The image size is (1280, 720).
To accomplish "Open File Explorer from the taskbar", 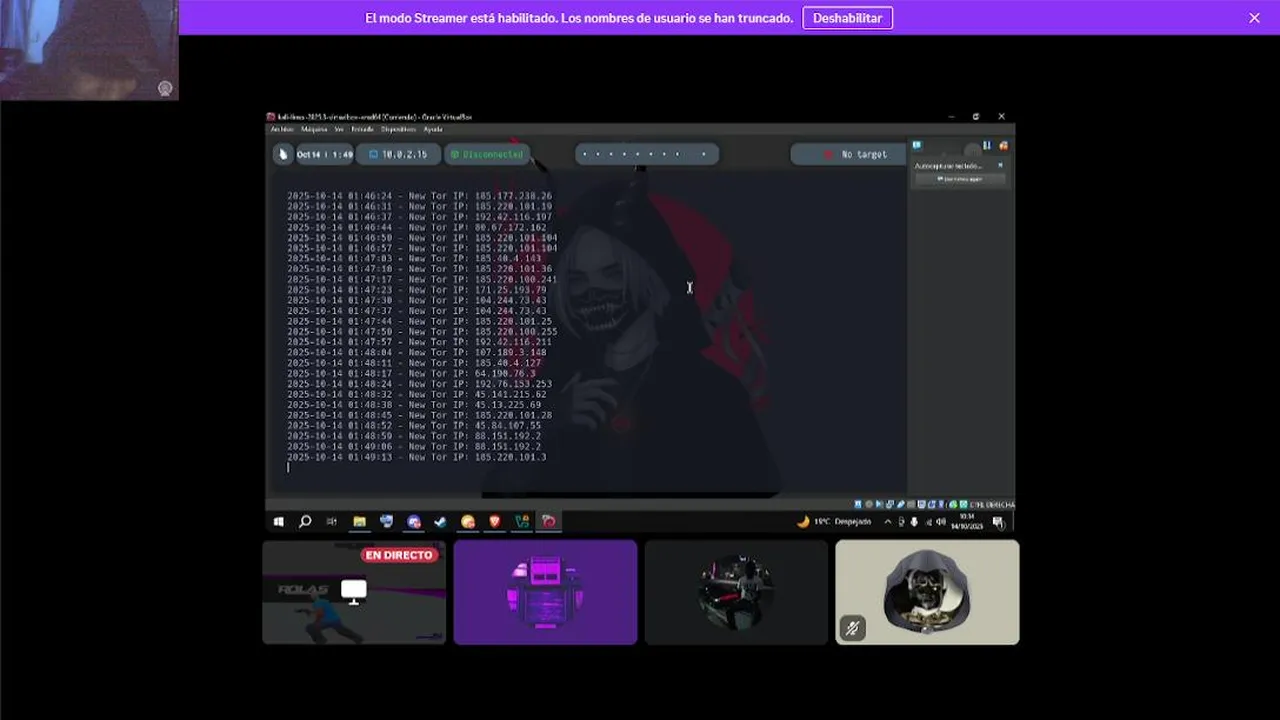I will 360,522.
